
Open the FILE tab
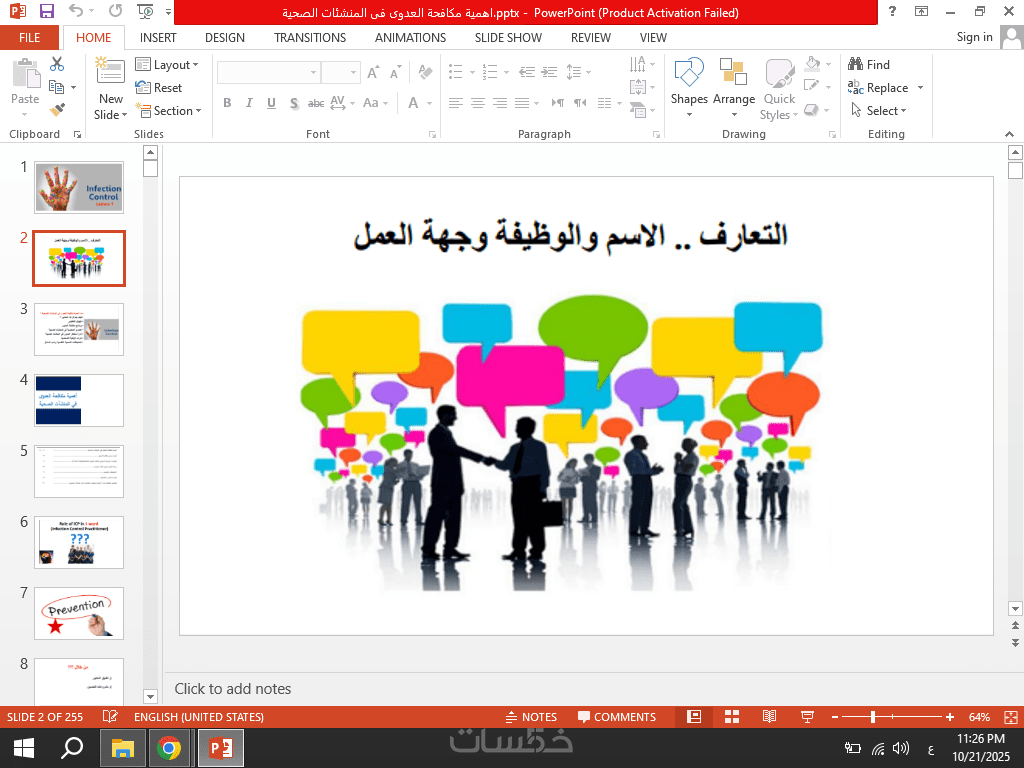click(29, 37)
